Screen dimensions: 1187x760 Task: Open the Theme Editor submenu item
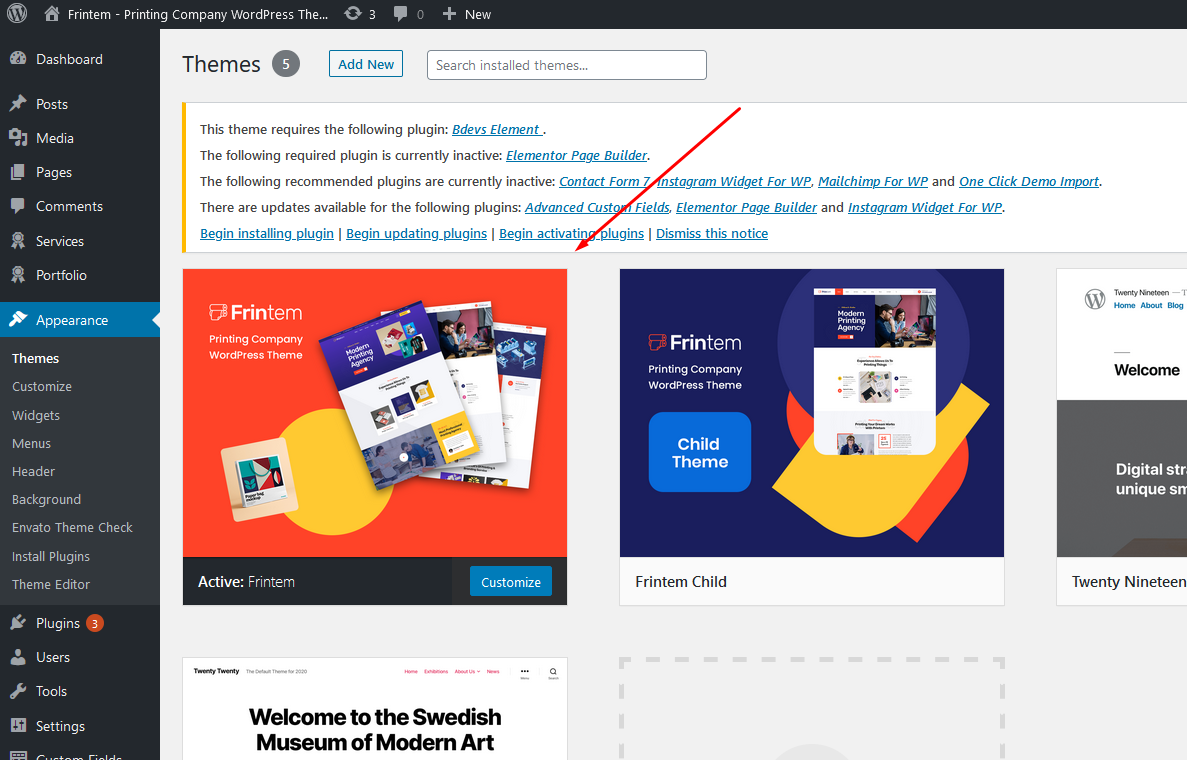tap(51, 584)
